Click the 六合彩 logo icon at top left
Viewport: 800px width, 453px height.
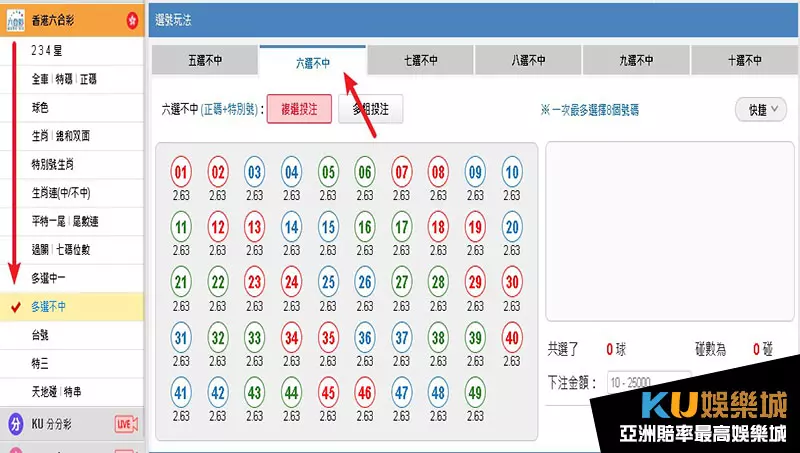pyautogui.click(x=14, y=19)
